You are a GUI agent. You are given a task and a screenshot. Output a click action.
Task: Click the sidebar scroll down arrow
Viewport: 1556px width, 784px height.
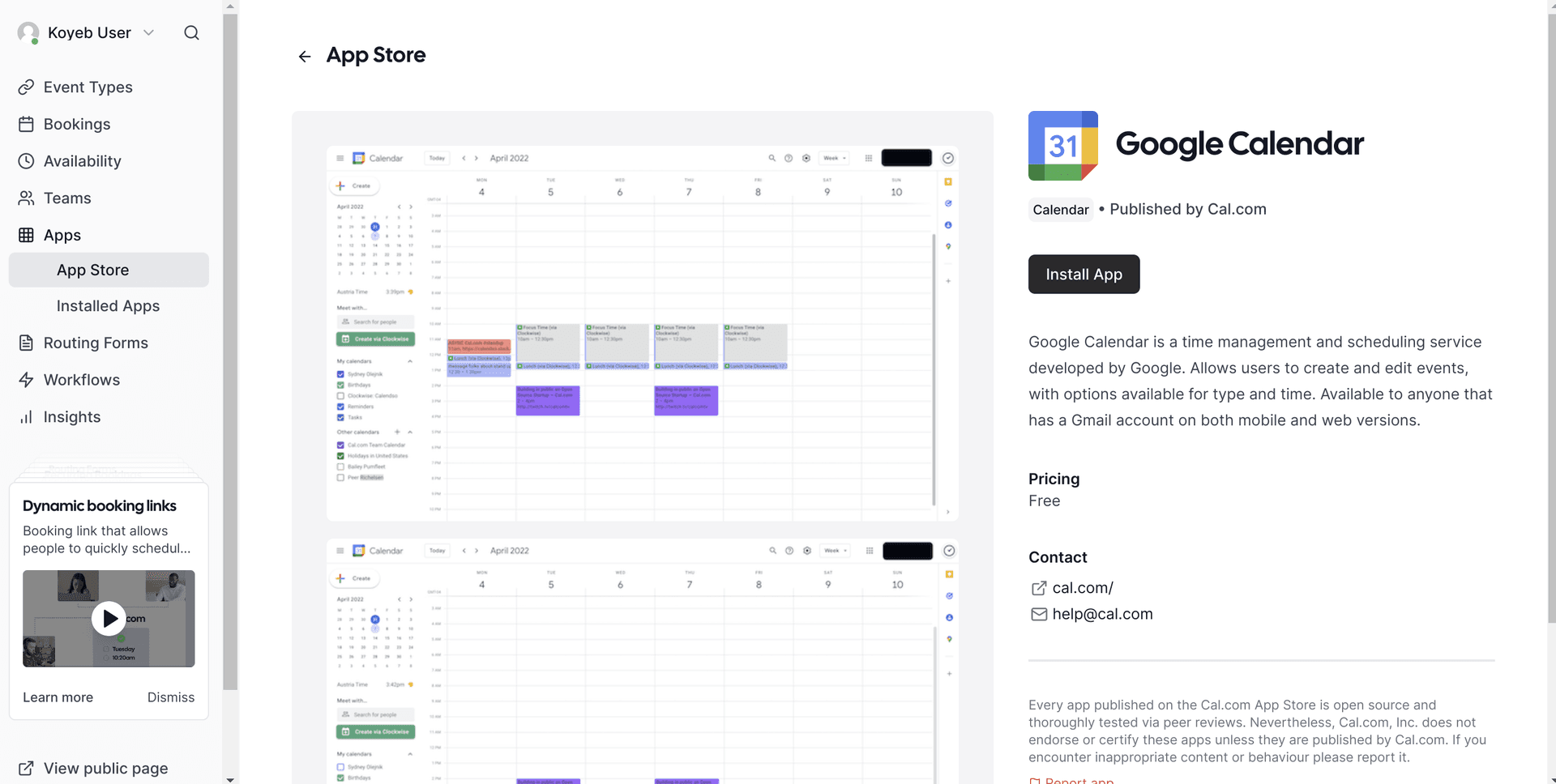(x=230, y=779)
